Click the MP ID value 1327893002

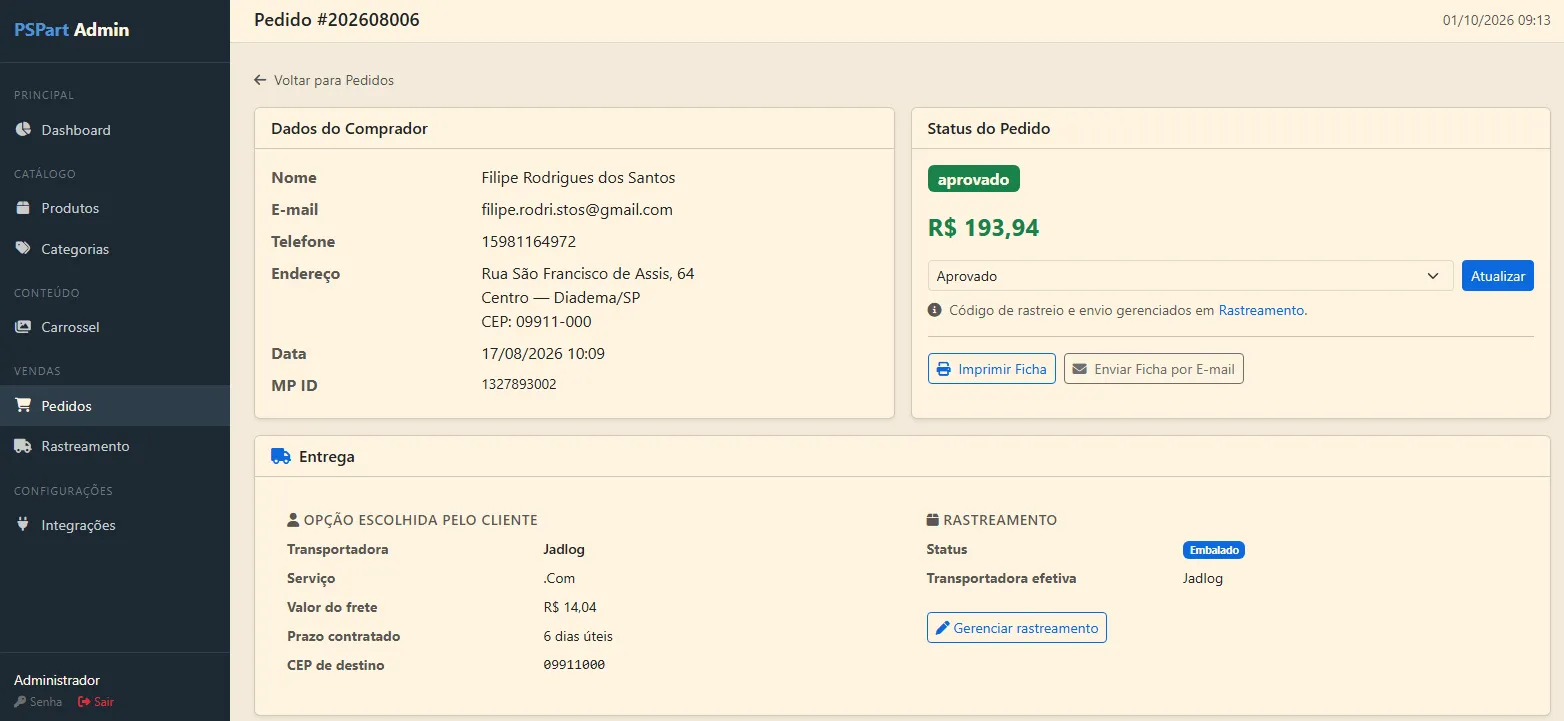point(519,384)
